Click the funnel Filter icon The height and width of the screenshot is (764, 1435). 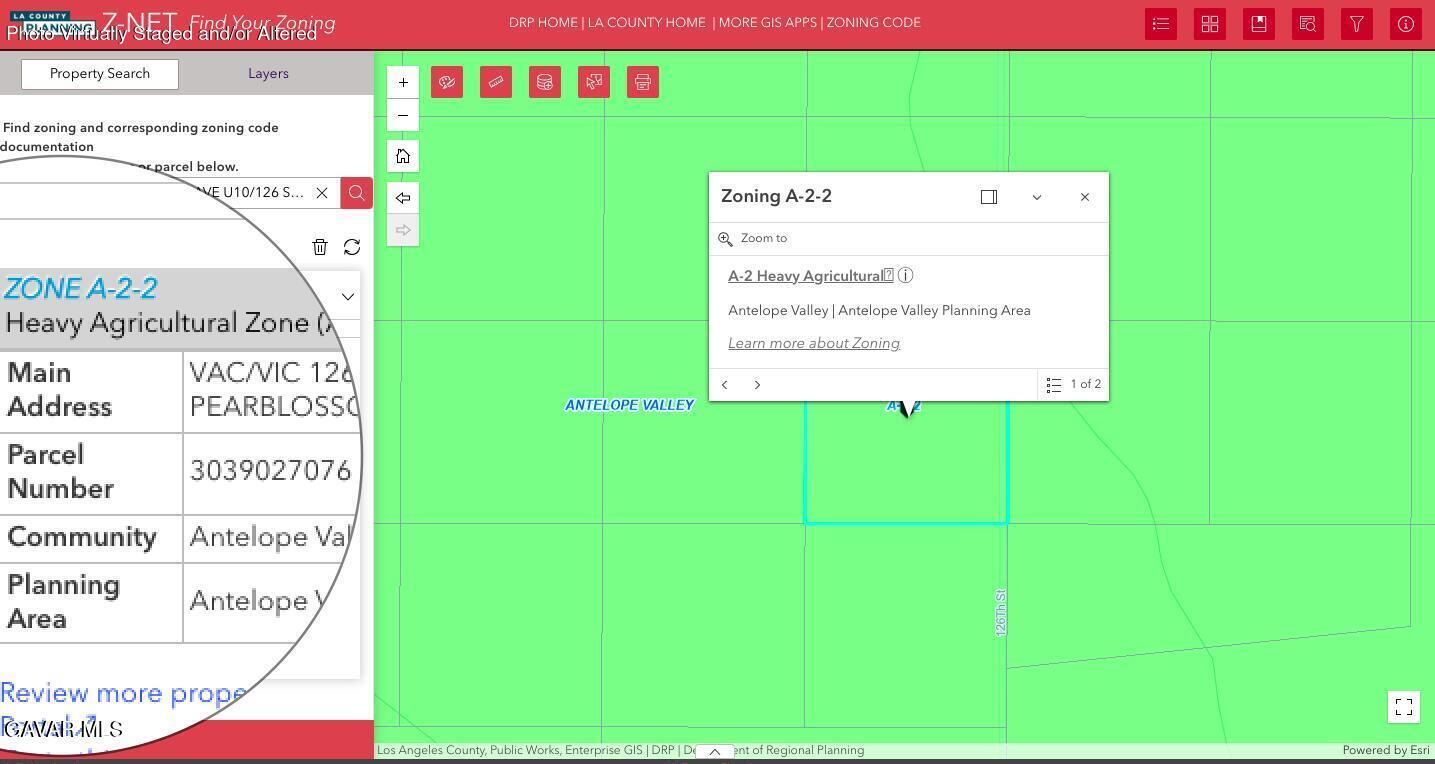point(1357,24)
